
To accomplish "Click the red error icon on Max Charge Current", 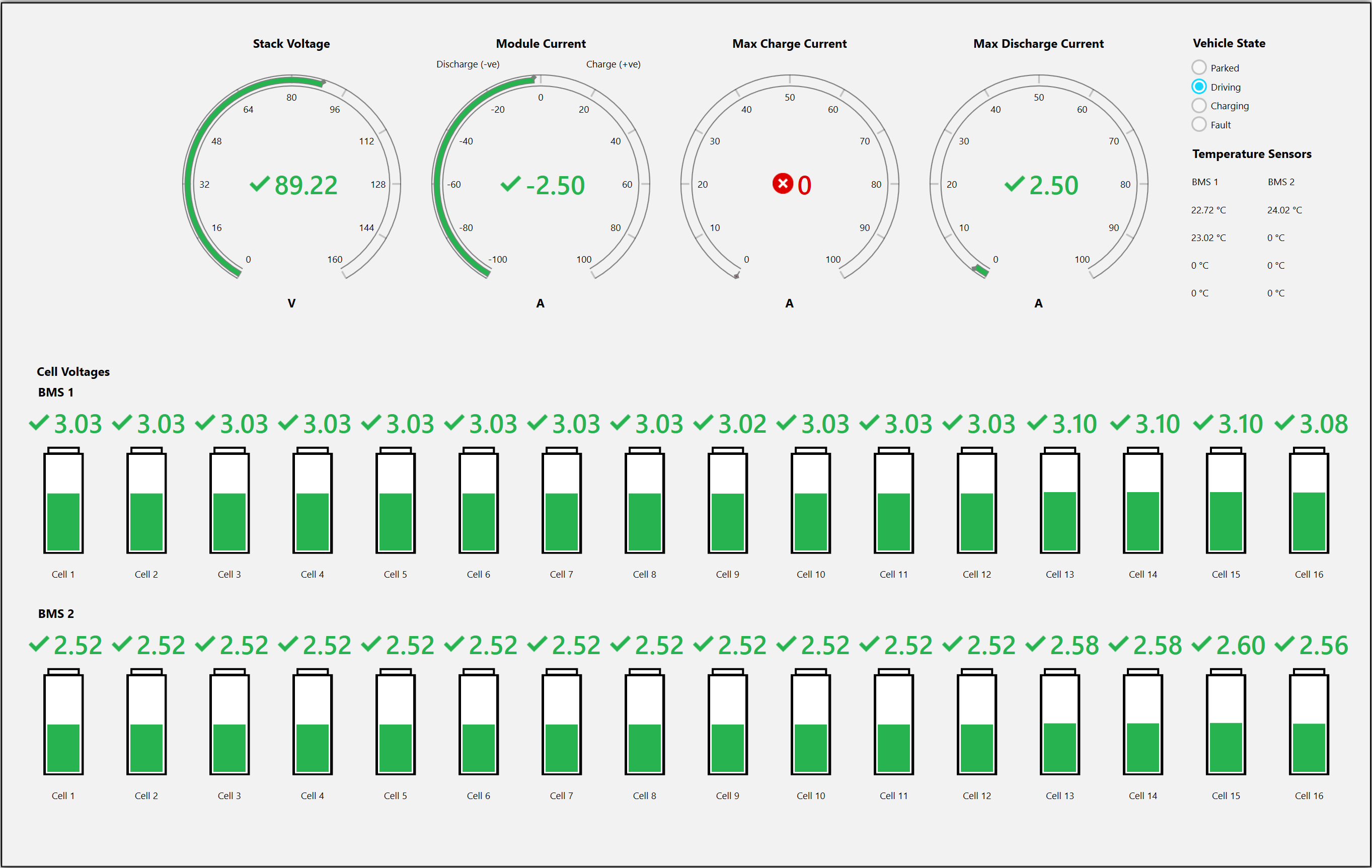I will (x=782, y=183).
